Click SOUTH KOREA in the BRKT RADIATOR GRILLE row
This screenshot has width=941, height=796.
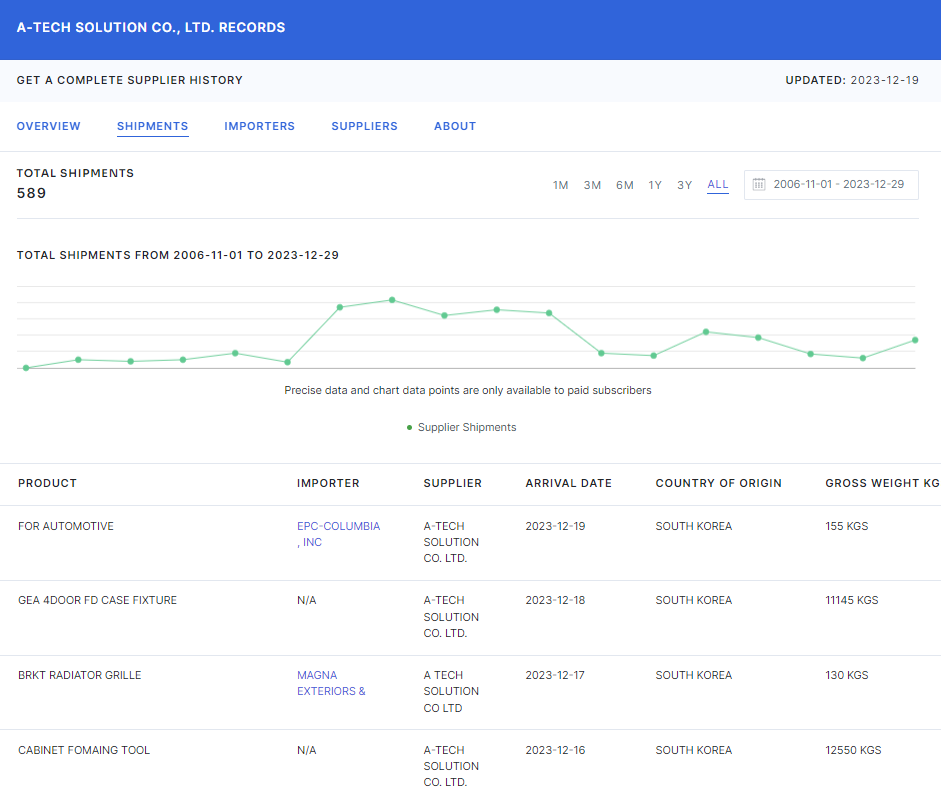pyautogui.click(x=694, y=675)
